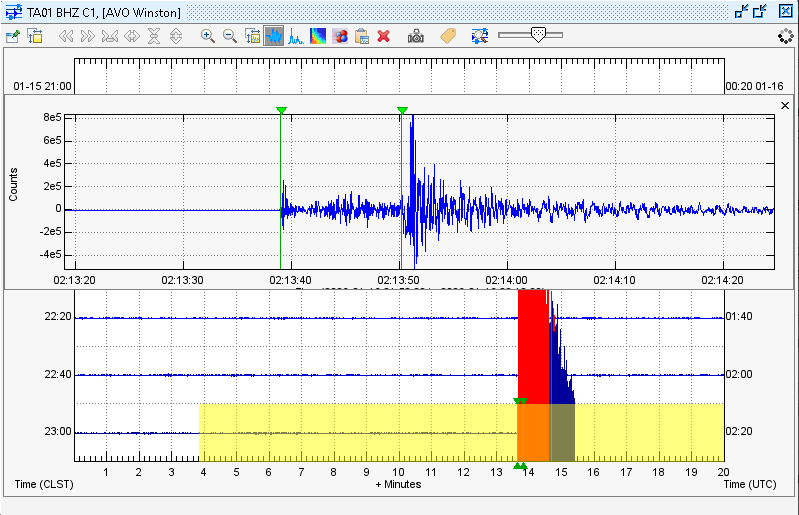Click the '02:13:20' time tick label
Viewport: 799px width, 515px height.
[x=74, y=280]
